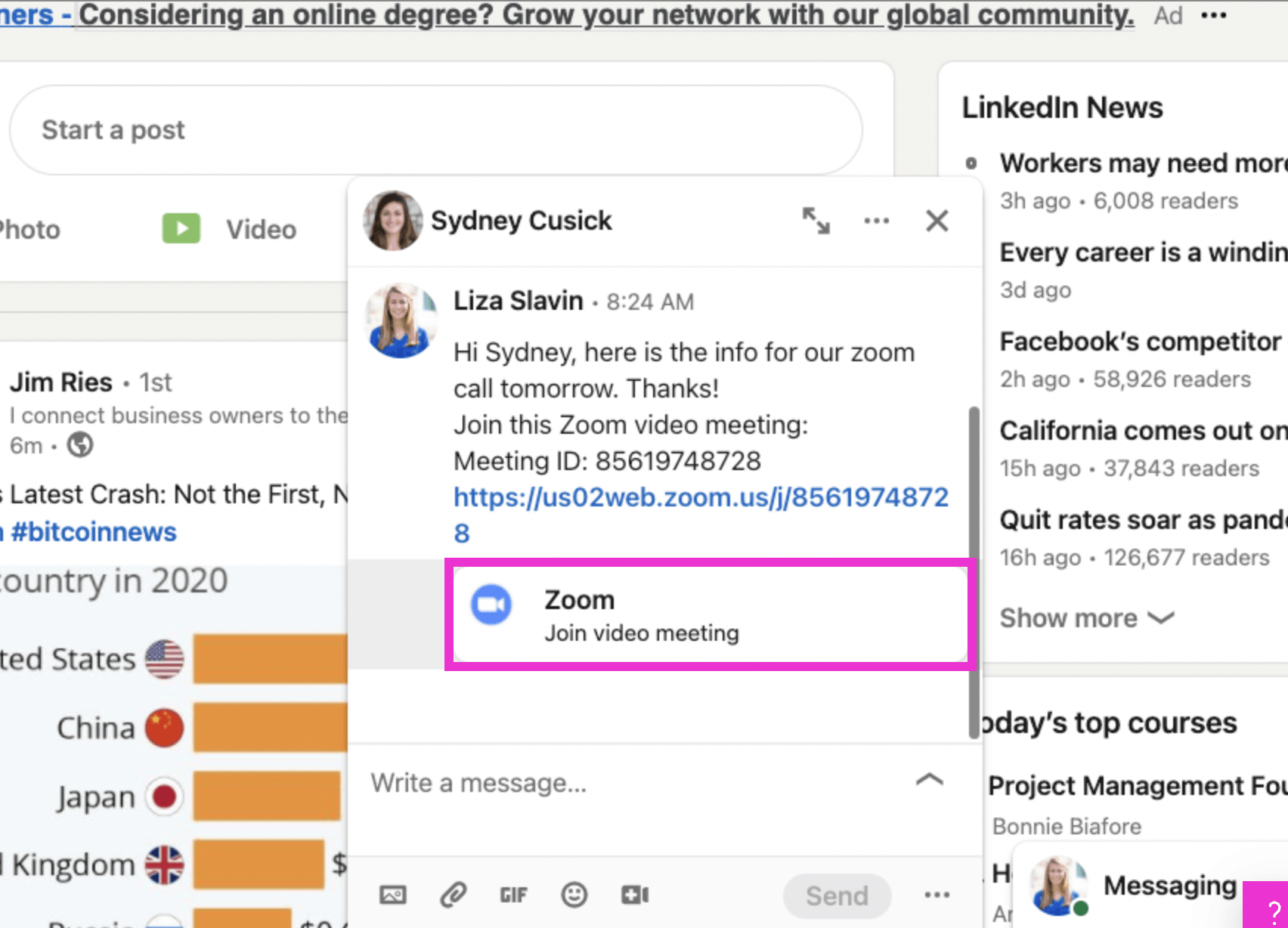Expand the Sydney Cusick chat window

[816, 221]
